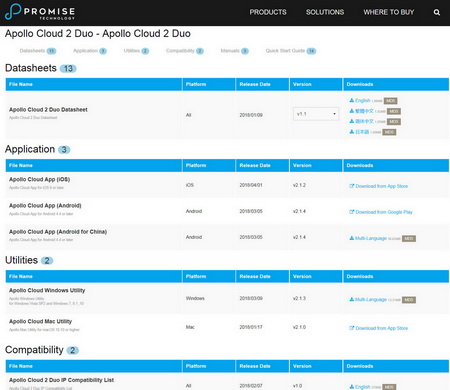The image size is (450, 390).
Task: Click MD5 button beside 日本語 datasheet
Action: [x=389, y=132]
